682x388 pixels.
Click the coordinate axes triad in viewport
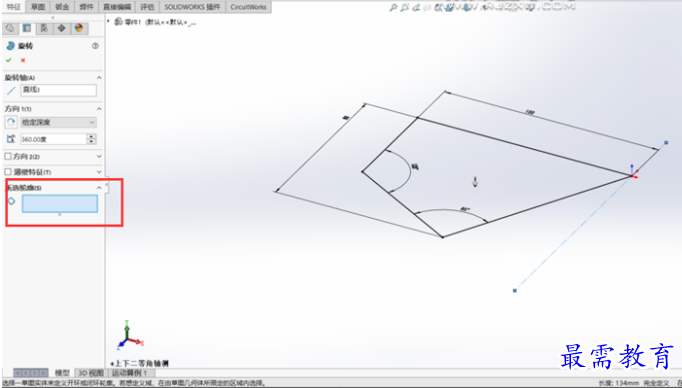coord(130,335)
